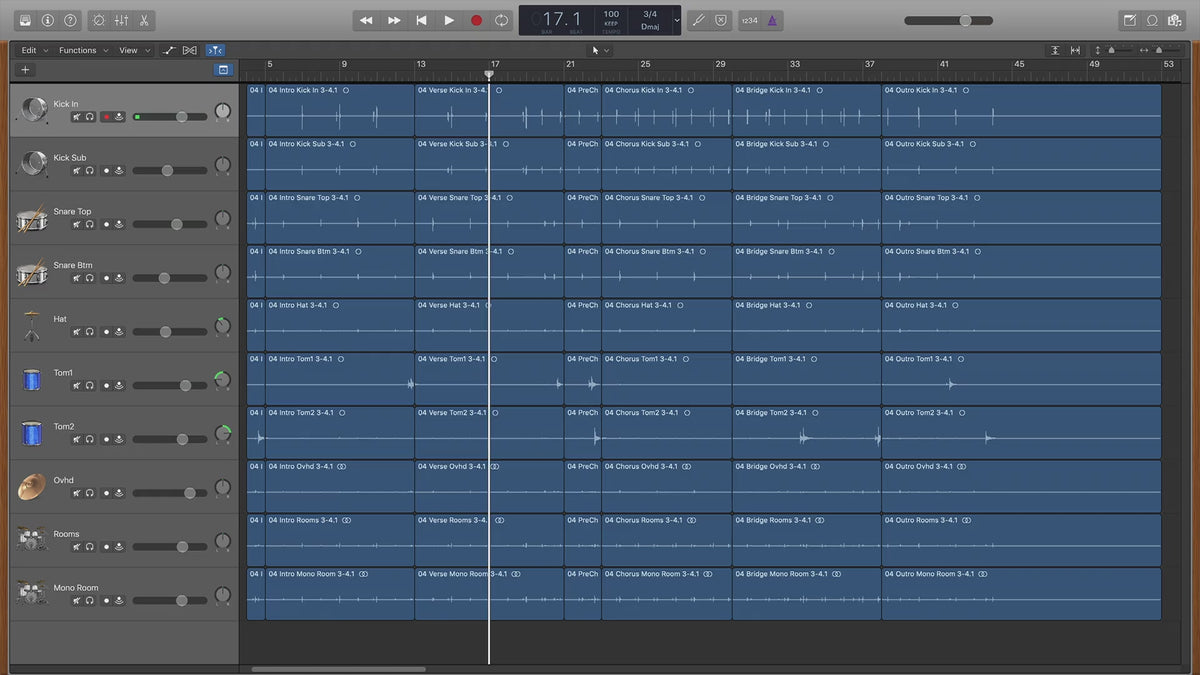The width and height of the screenshot is (1200, 675).
Task: Open the Smart Controls panel
Action: (98, 20)
